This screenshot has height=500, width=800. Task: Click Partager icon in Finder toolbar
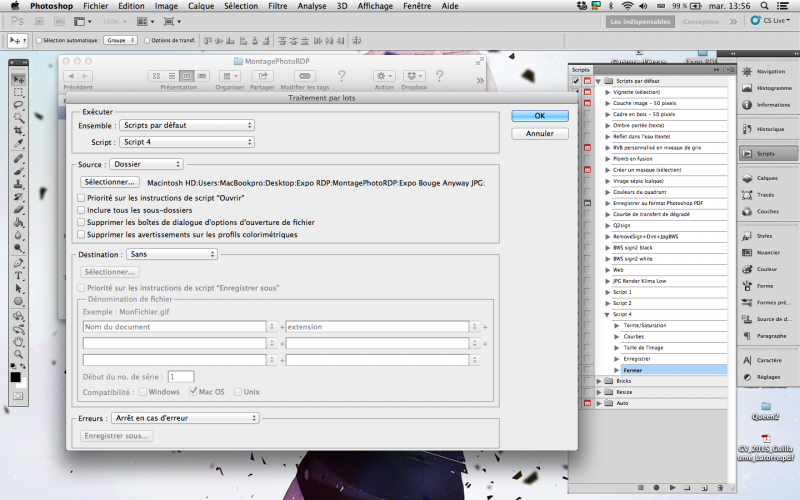click(262, 76)
